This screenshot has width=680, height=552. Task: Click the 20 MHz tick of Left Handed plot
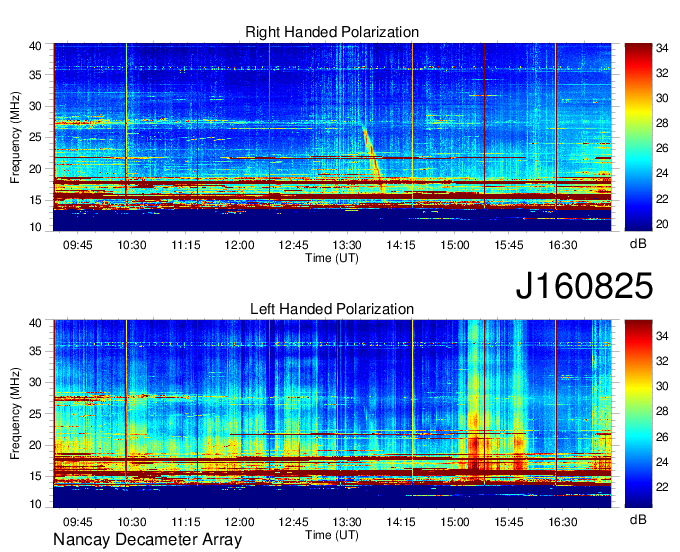click(x=35, y=445)
